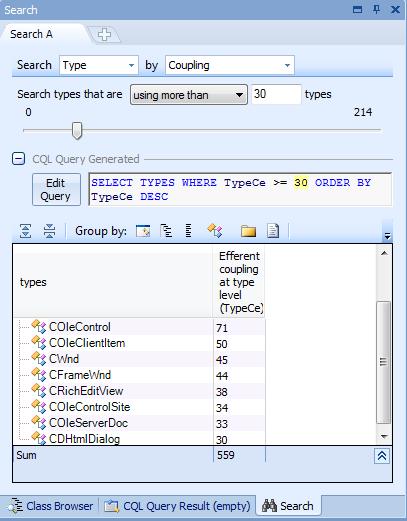Image resolution: width=407 pixels, height=521 pixels.
Task: Switch to the Class Browser tab
Action: [51, 506]
